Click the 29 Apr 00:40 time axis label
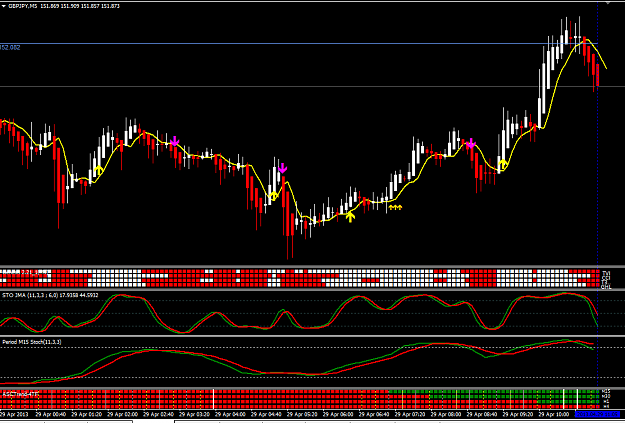 [51, 414]
